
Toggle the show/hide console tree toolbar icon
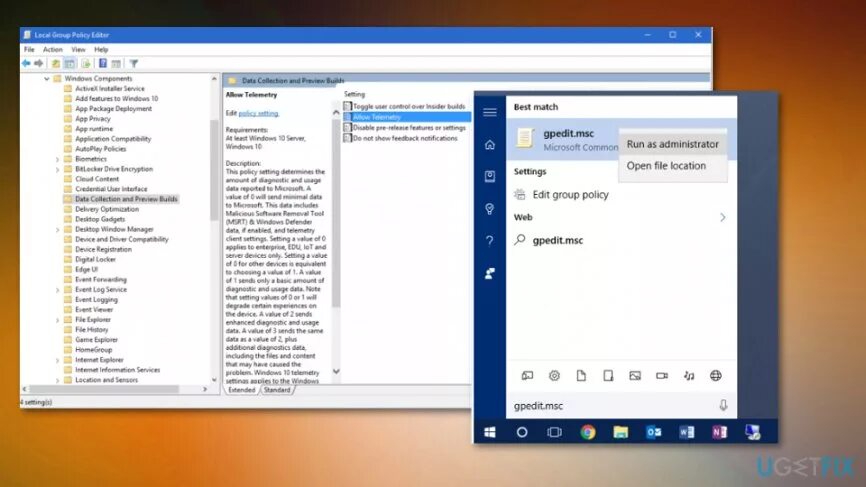coord(70,63)
